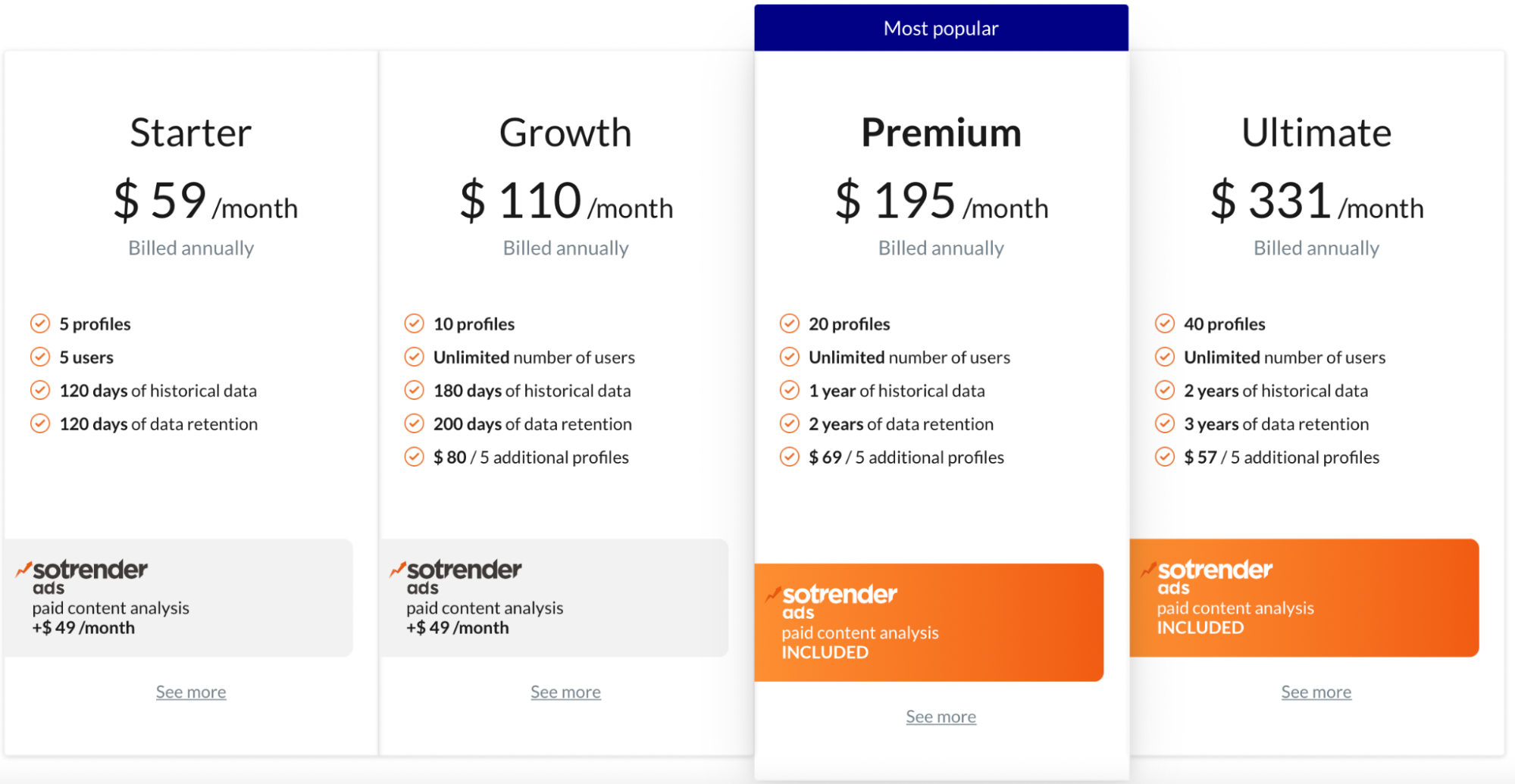Click check icon next to $ 80 additional profiles
The width and height of the screenshot is (1515, 784).
point(414,458)
